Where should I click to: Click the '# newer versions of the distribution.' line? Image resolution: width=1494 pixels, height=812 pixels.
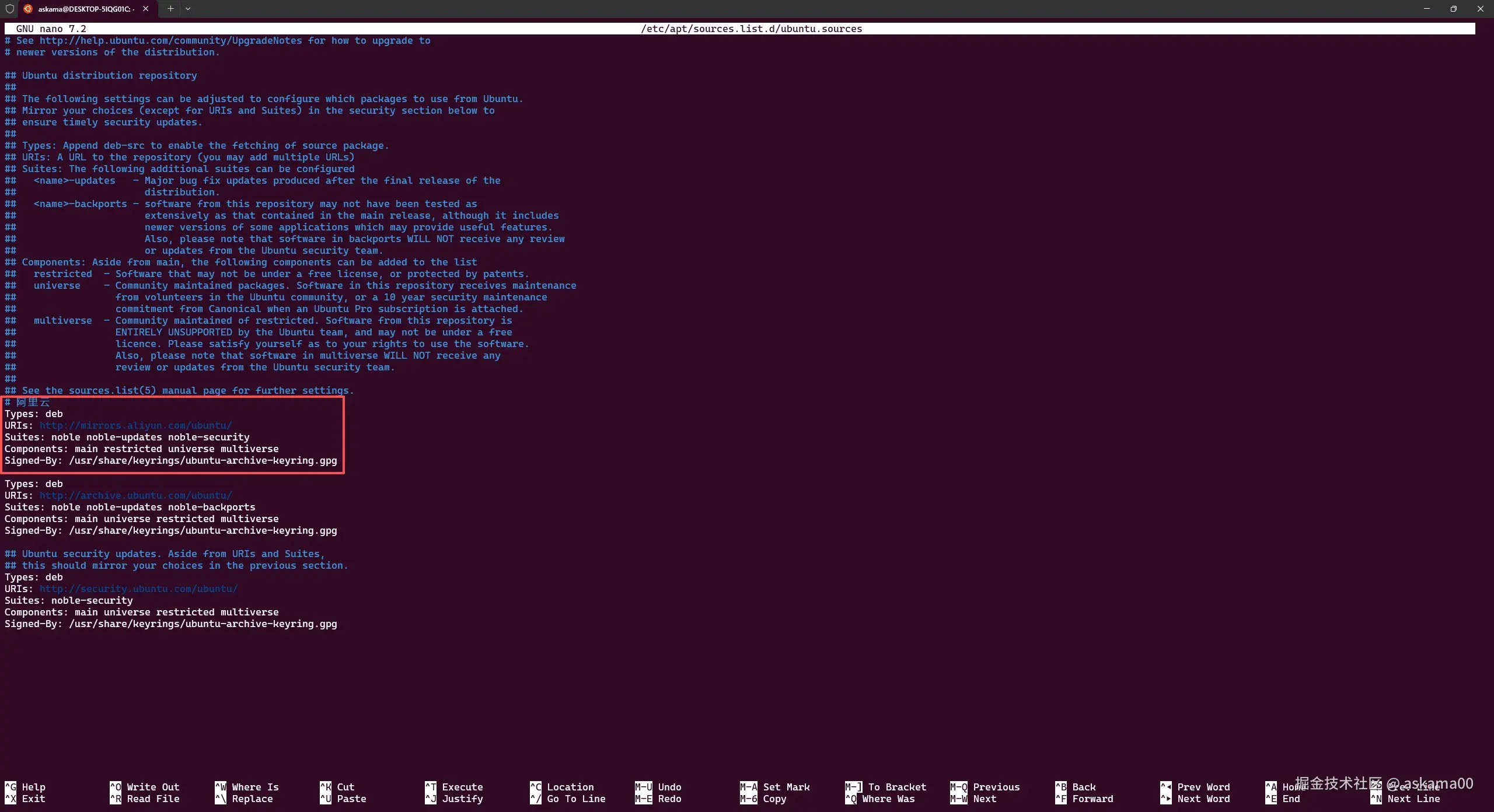click(x=113, y=52)
